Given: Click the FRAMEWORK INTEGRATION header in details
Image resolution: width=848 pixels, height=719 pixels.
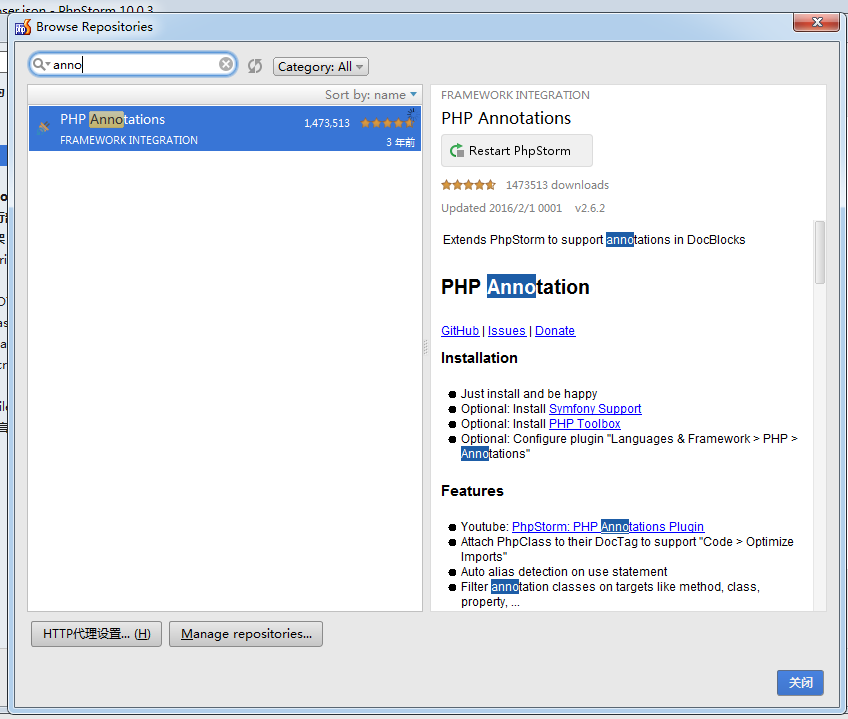Looking at the screenshot, I should pos(515,95).
